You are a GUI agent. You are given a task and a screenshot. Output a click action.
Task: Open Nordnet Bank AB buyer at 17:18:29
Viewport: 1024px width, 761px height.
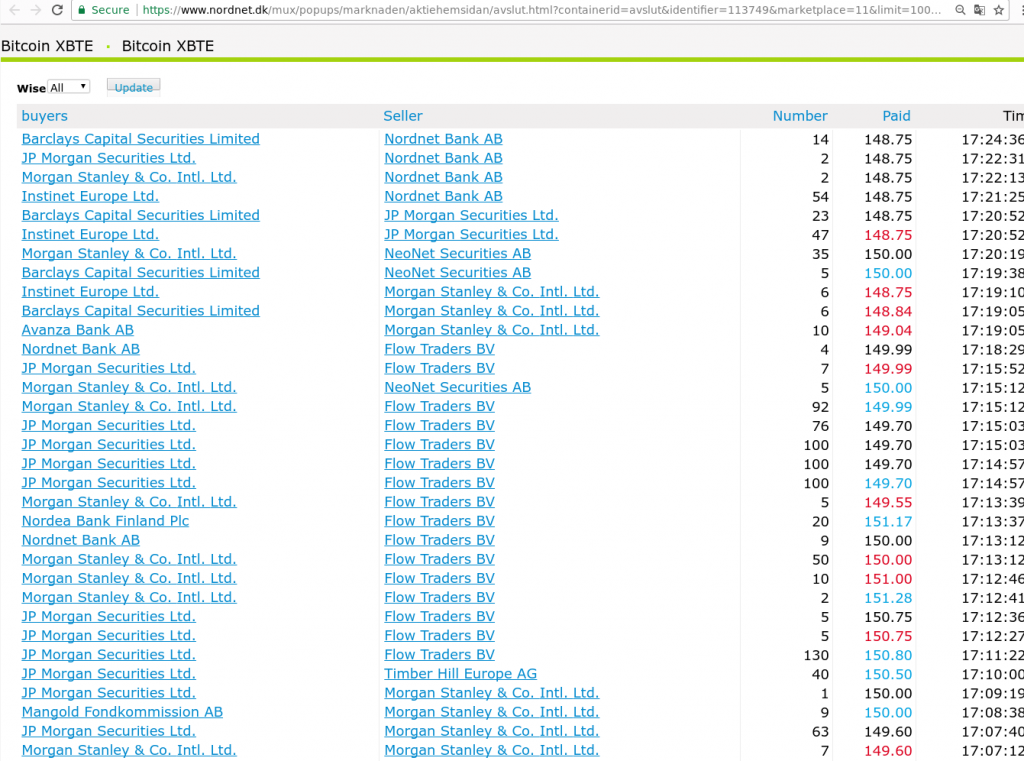(80, 349)
